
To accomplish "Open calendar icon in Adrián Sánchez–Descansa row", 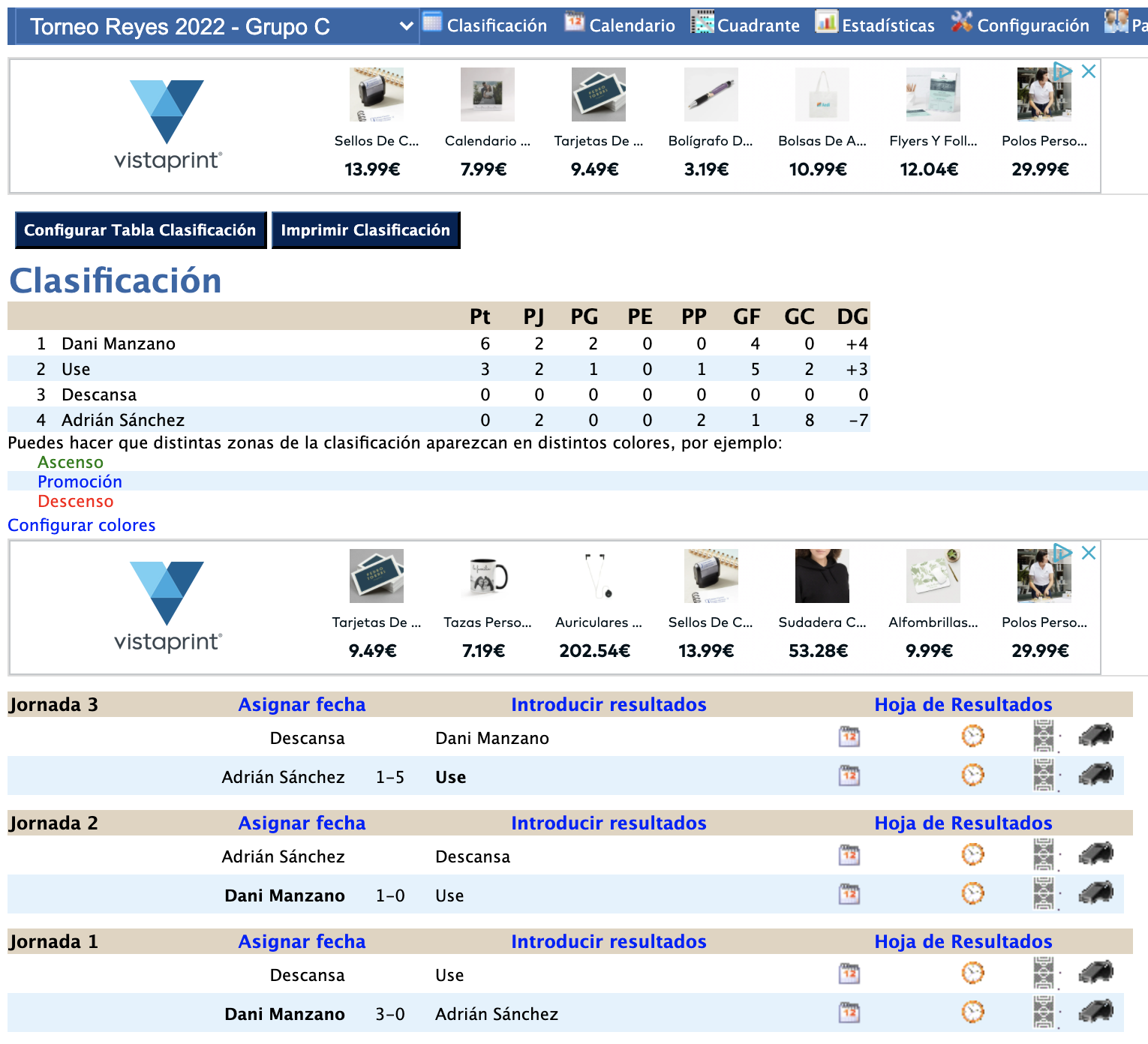I will [x=849, y=855].
